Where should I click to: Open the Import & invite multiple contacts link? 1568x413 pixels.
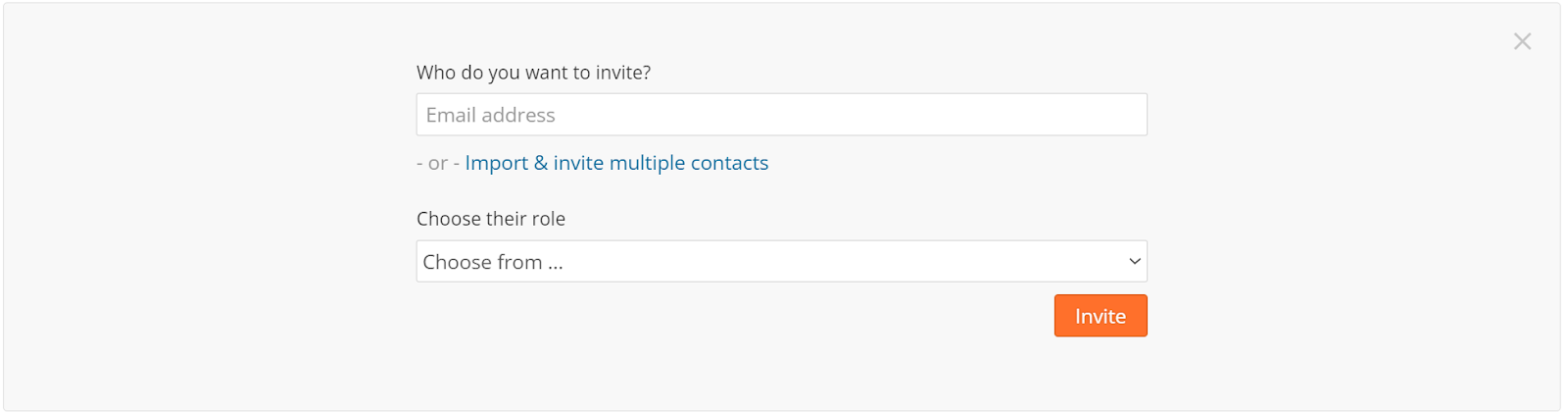(x=616, y=163)
